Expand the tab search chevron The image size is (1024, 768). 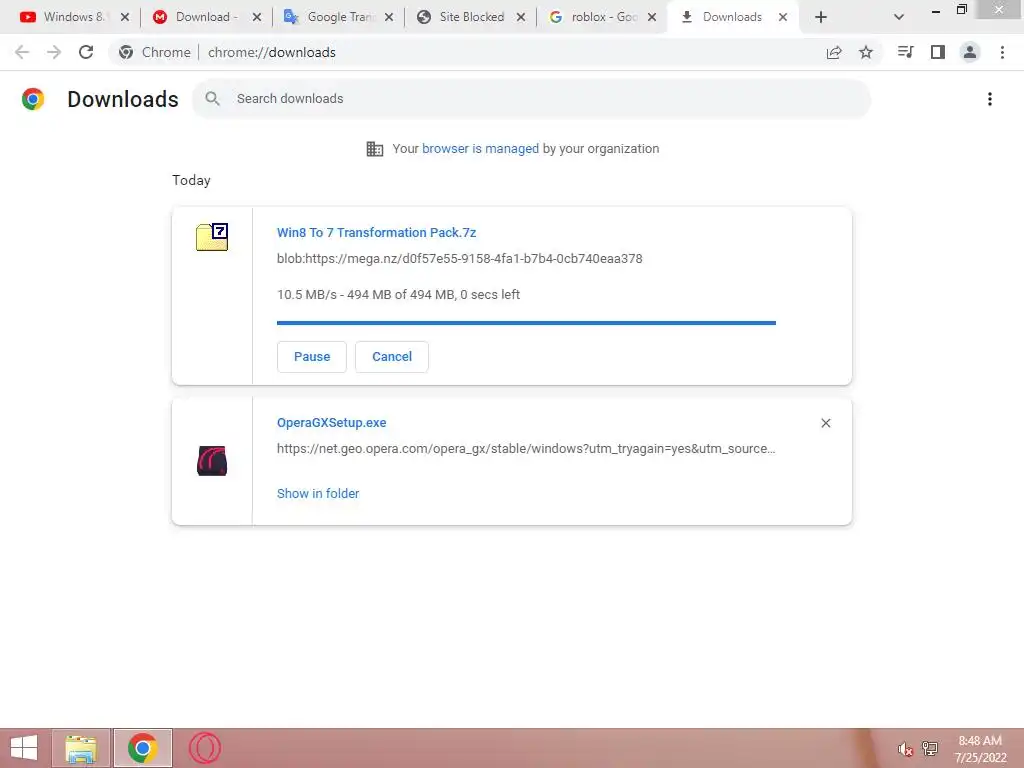pos(899,17)
